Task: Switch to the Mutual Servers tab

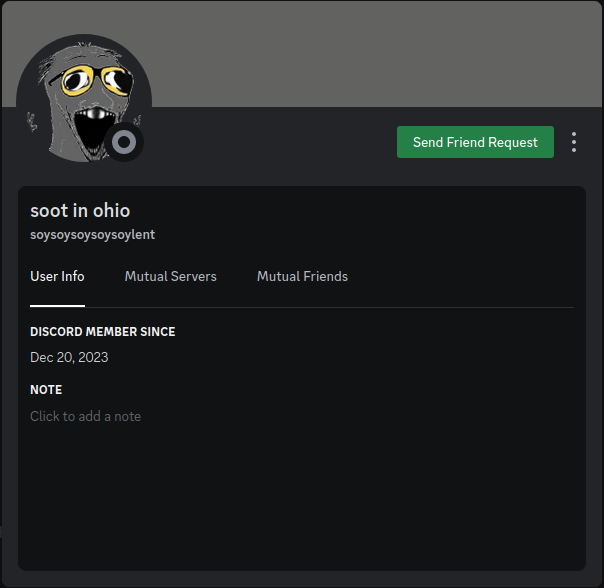Action: pos(170,276)
